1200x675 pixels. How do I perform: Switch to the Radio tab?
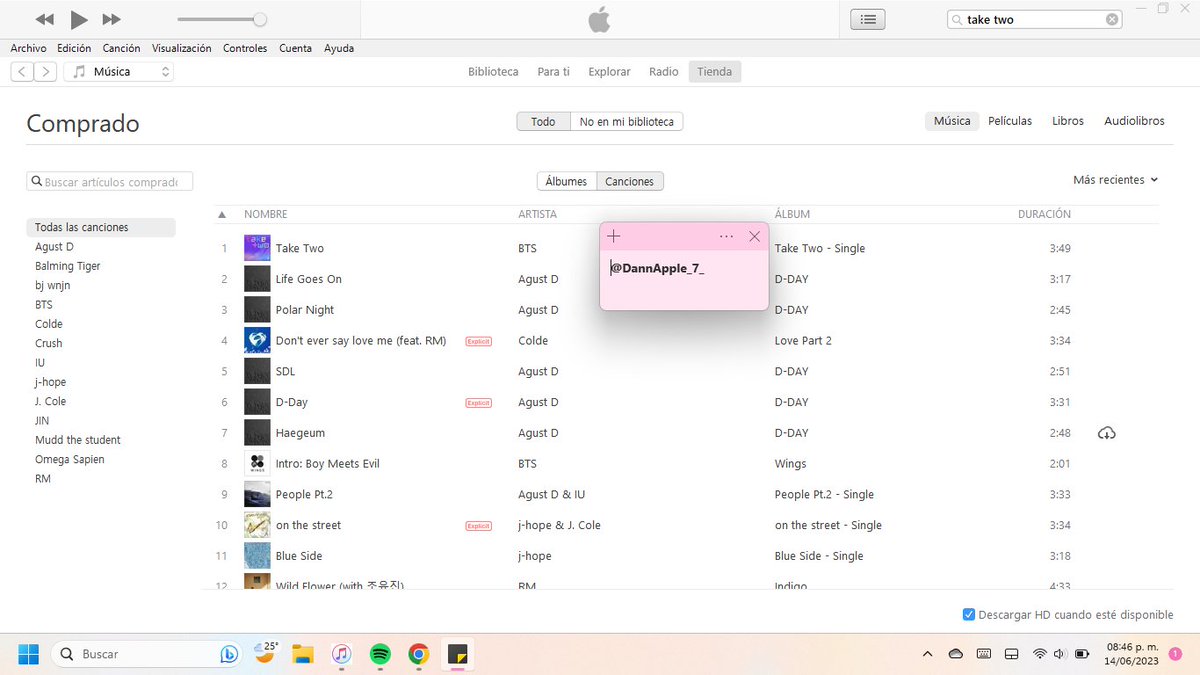coord(663,72)
